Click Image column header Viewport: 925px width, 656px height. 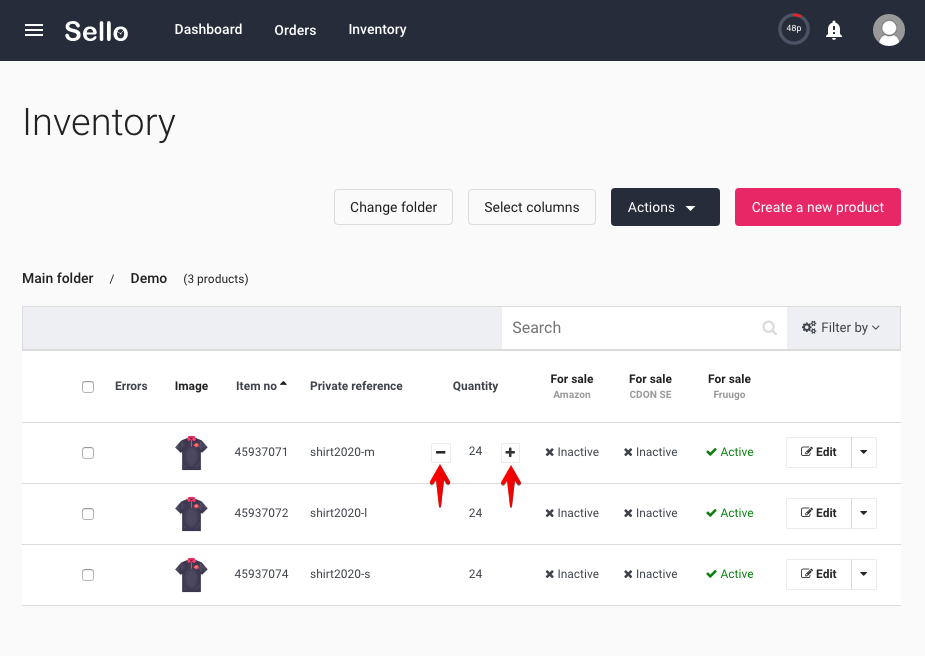point(191,386)
